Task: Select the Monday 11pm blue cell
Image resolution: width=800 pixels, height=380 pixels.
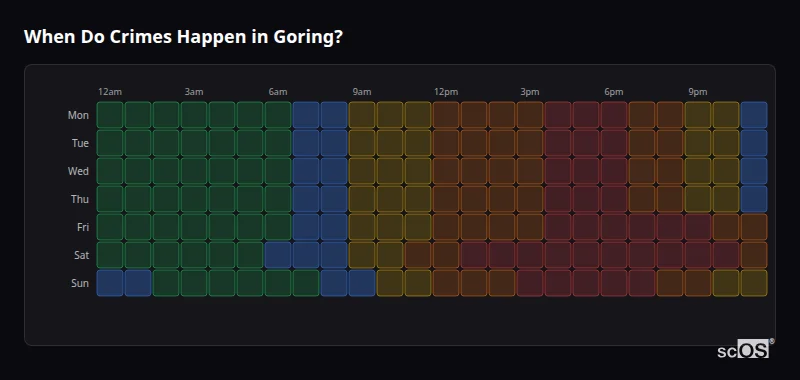Action: click(754, 115)
